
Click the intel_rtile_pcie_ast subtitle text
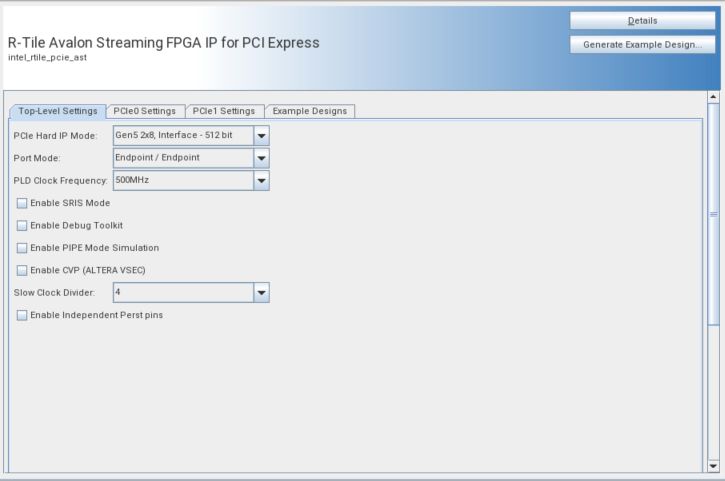click(47, 57)
